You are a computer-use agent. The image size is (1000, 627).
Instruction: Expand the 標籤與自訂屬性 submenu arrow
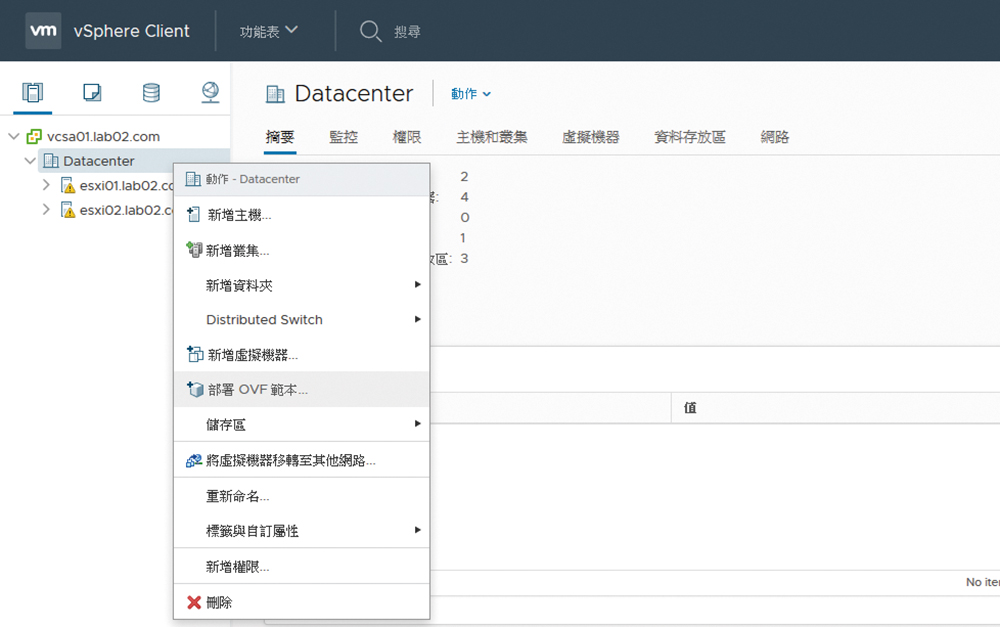pyautogui.click(x=418, y=530)
